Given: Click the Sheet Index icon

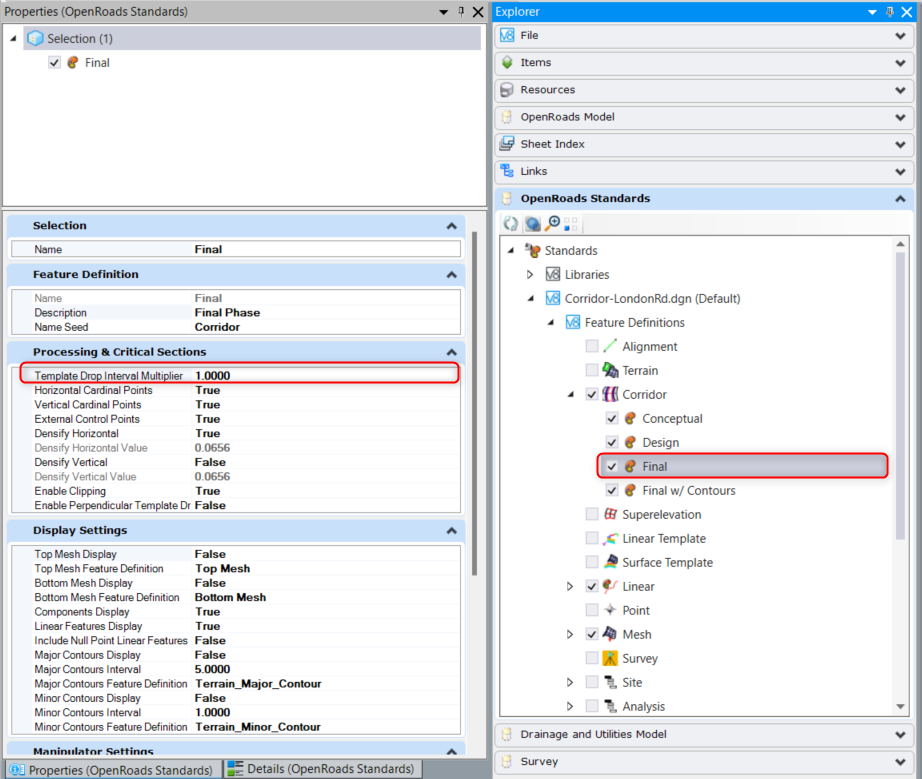Looking at the screenshot, I should pyautogui.click(x=506, y=144).
